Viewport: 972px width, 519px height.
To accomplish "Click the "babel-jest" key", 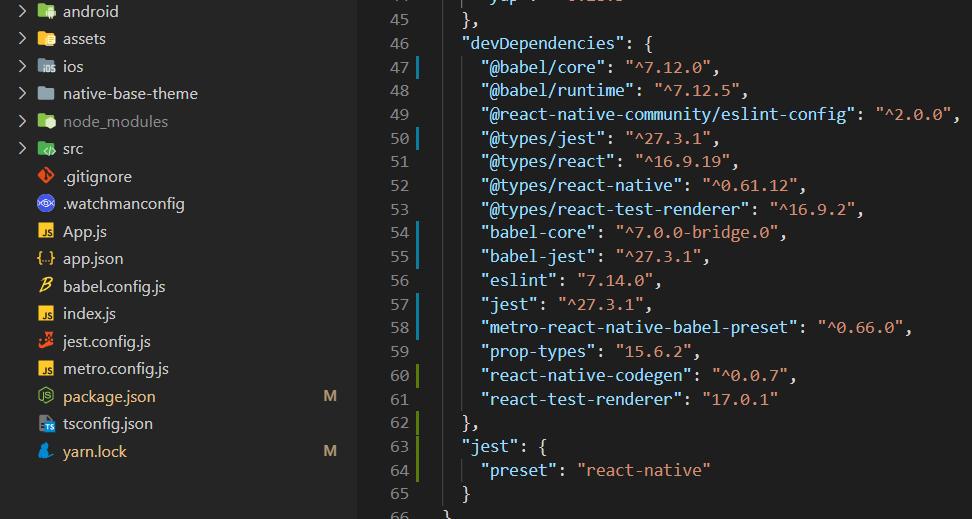I will (x=538, y=256).
